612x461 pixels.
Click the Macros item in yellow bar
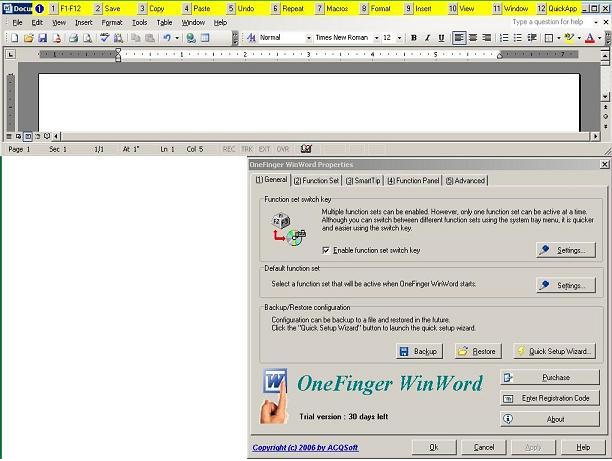click(x=333, y=8)
